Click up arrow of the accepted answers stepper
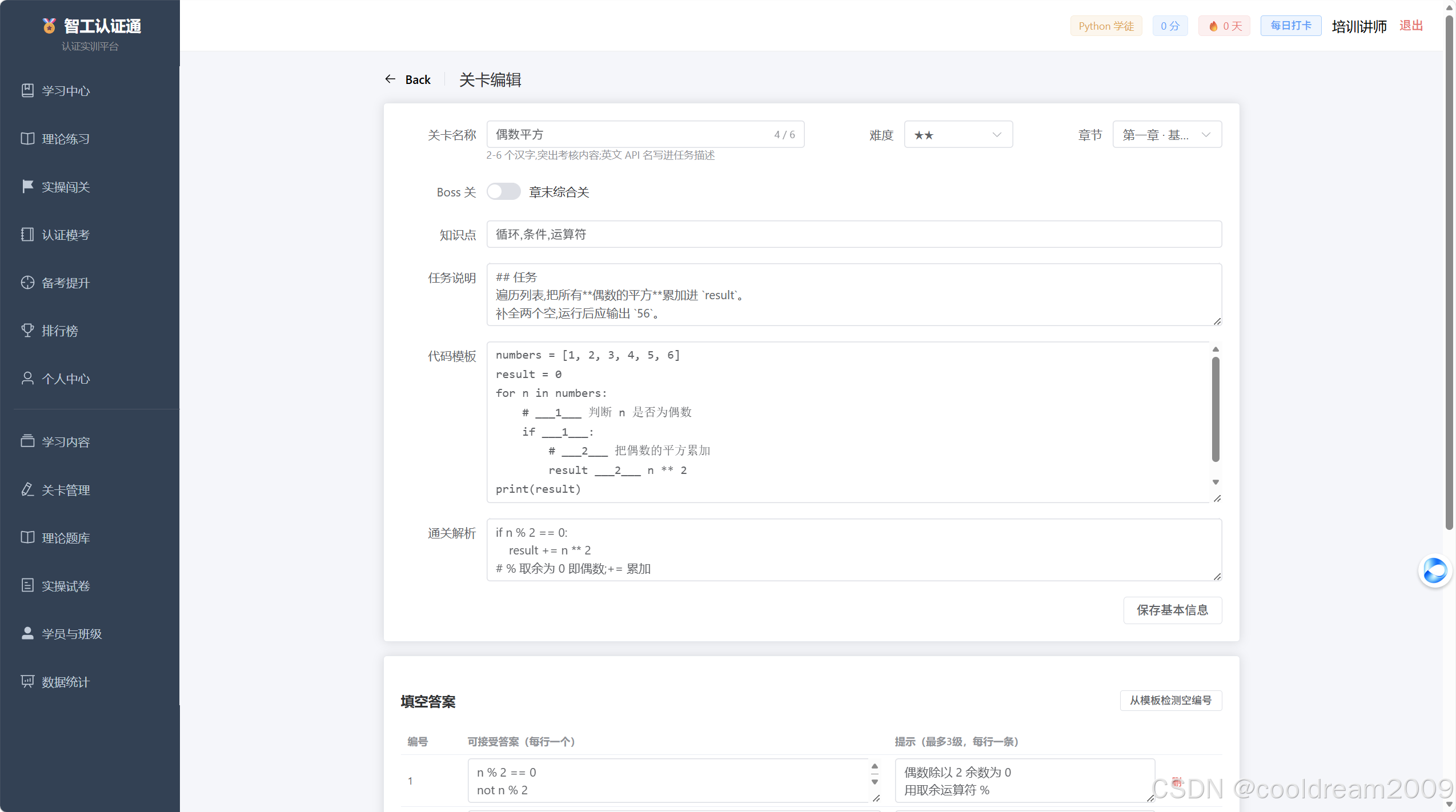1456x812 pixels. pos(875,766)
